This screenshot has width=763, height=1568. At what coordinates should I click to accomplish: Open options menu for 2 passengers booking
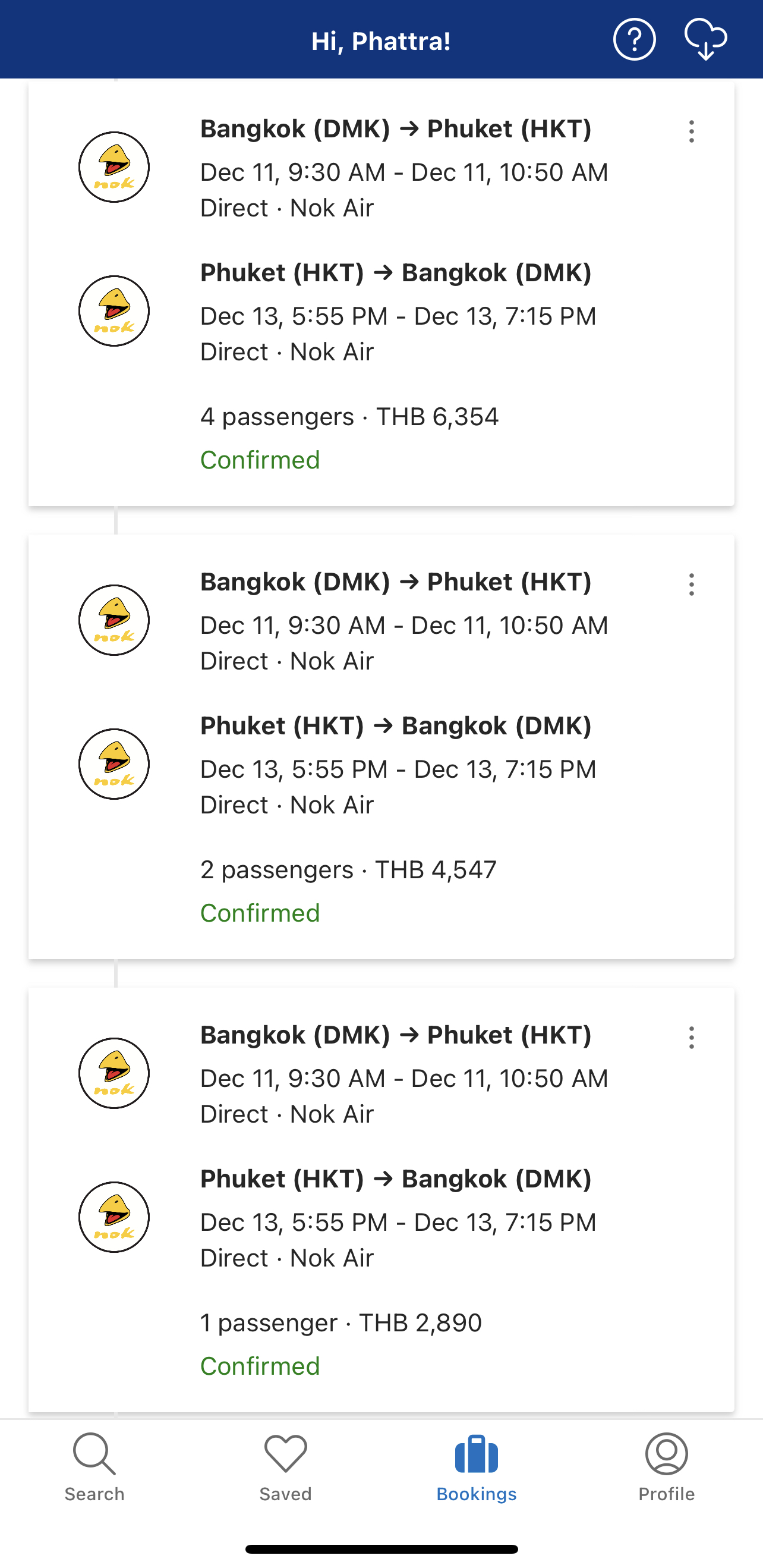[691, 585]
